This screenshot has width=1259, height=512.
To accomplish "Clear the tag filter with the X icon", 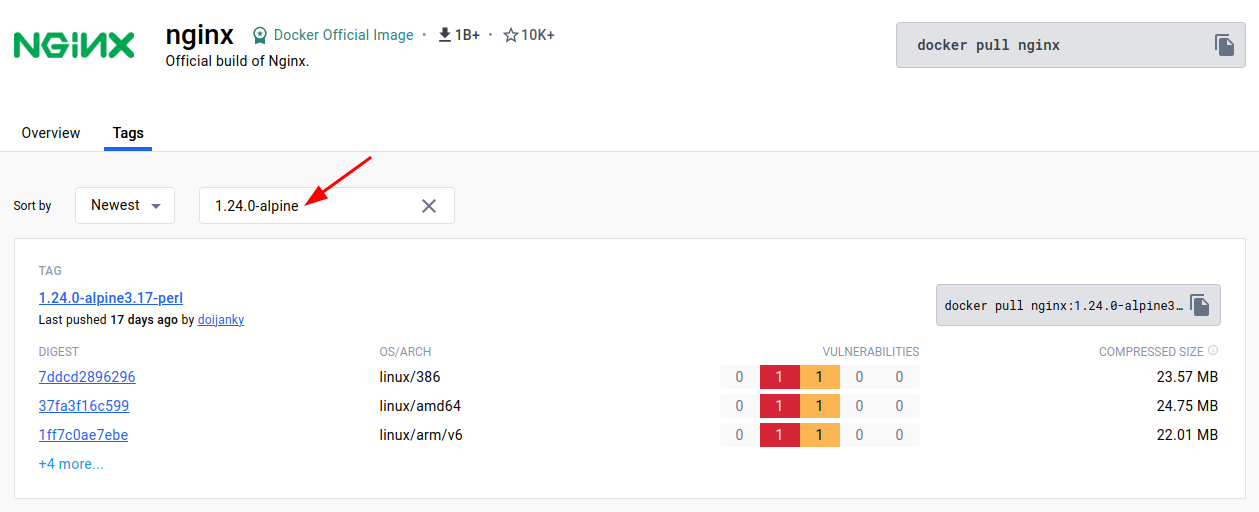I will pos(429,206).
